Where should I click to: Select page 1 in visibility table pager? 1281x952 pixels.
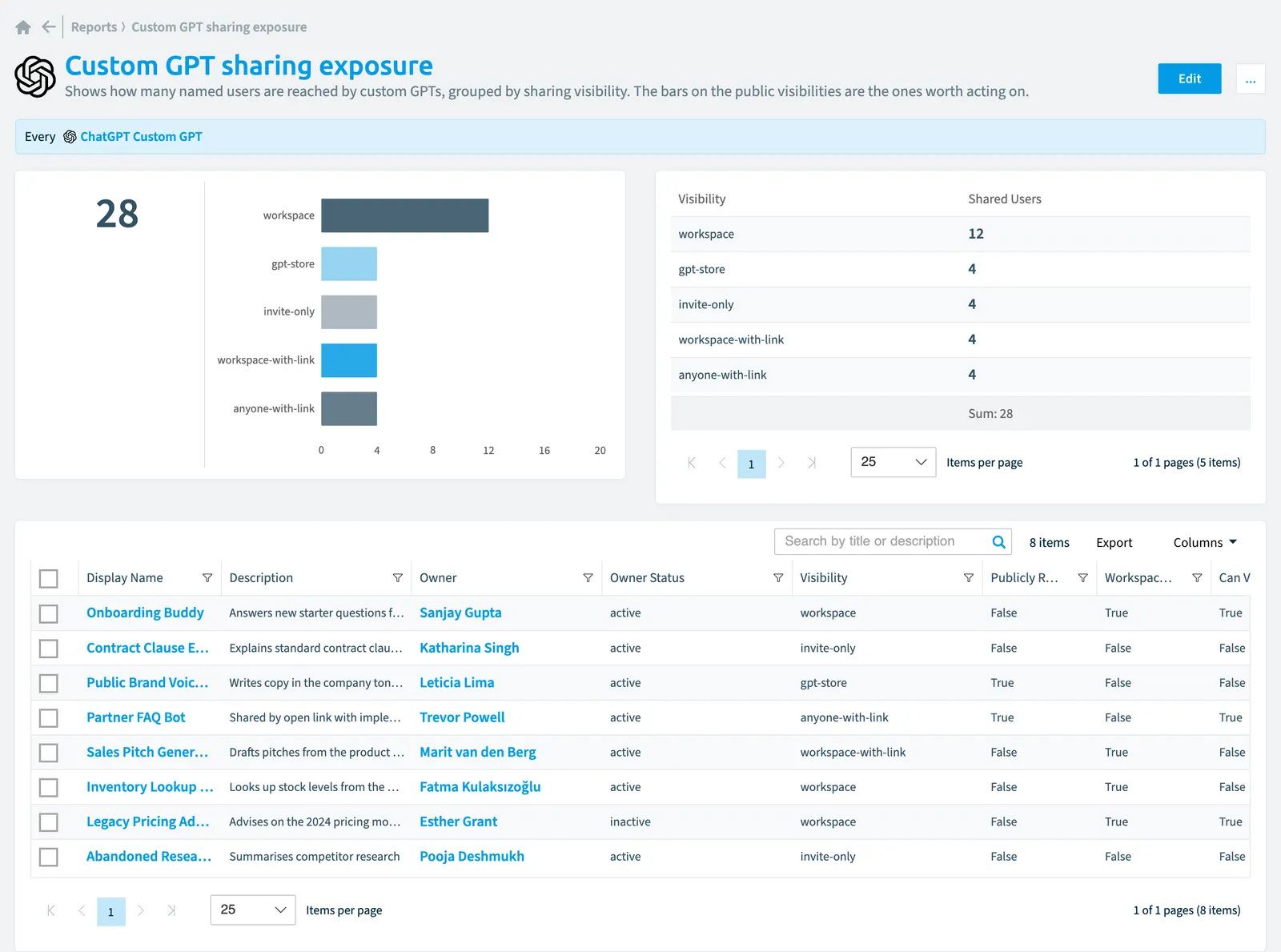point(751,464)
